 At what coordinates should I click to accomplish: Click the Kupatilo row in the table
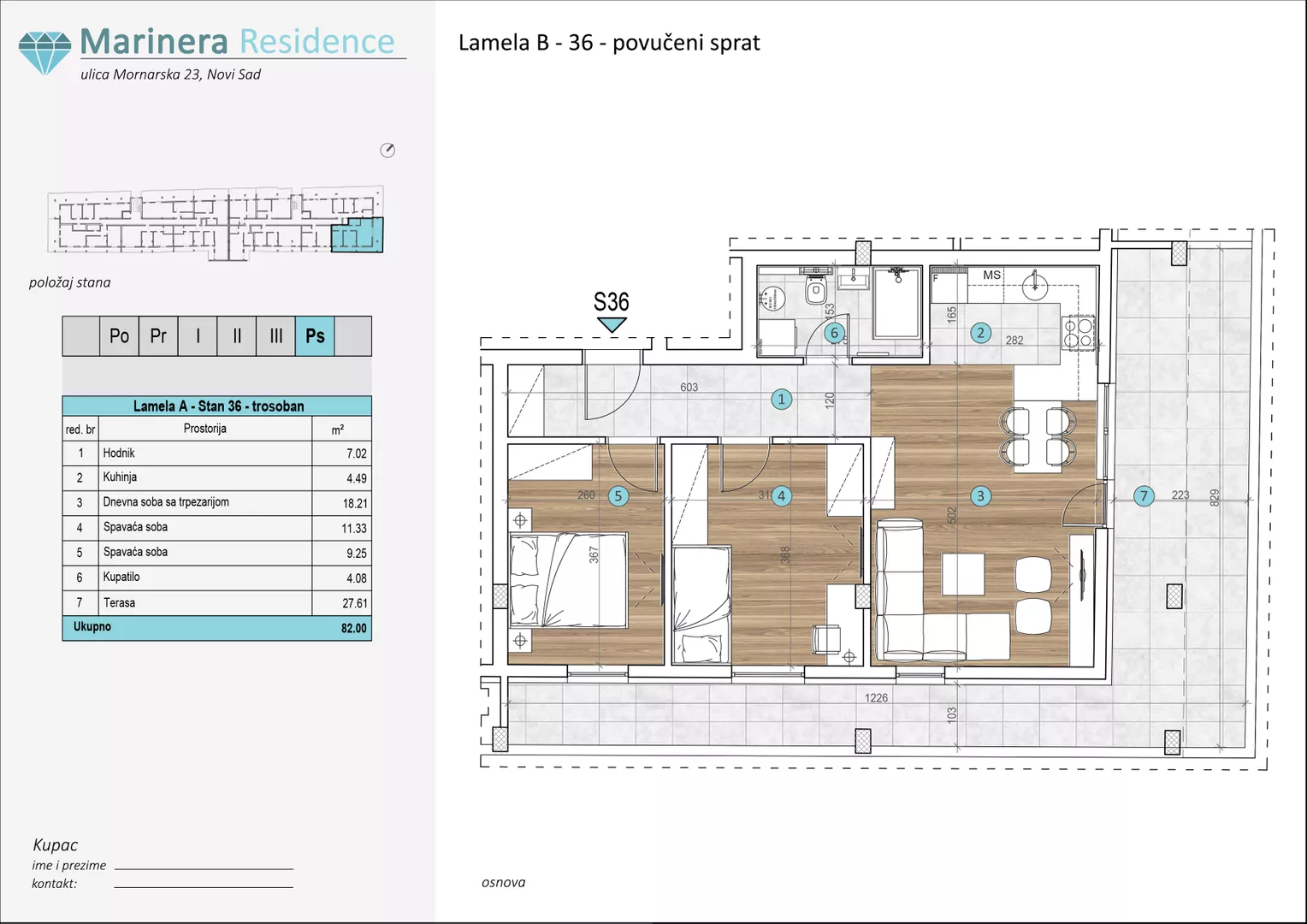[x=217, y=577]
